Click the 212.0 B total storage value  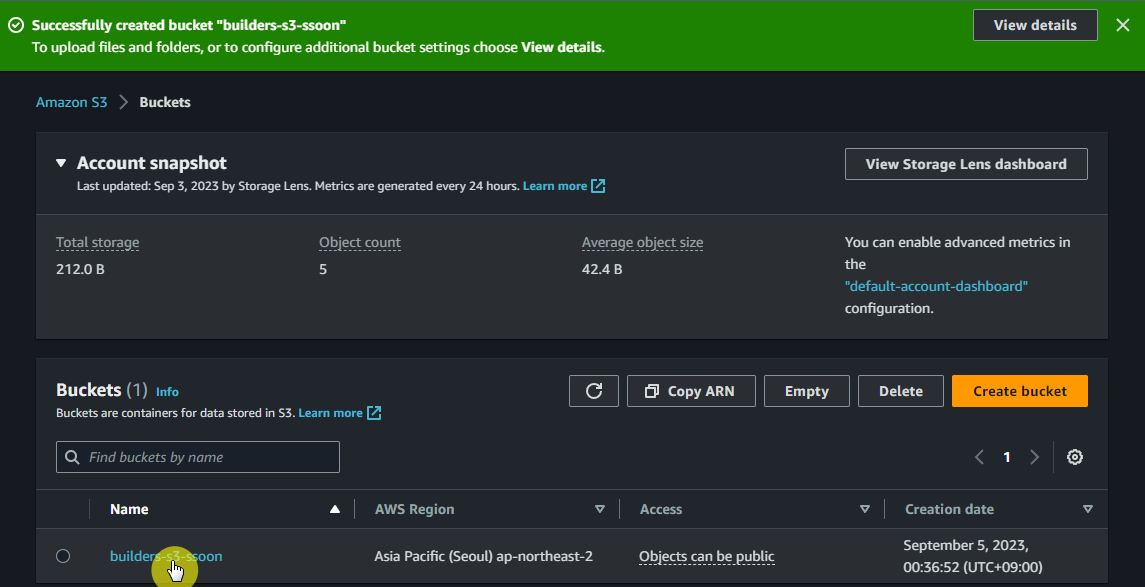(x=80, y=269)
